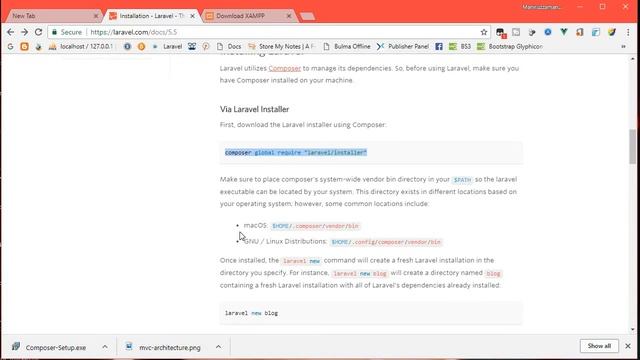Click the vertical scrollbar thumb
640x360 pixels.
632,146
